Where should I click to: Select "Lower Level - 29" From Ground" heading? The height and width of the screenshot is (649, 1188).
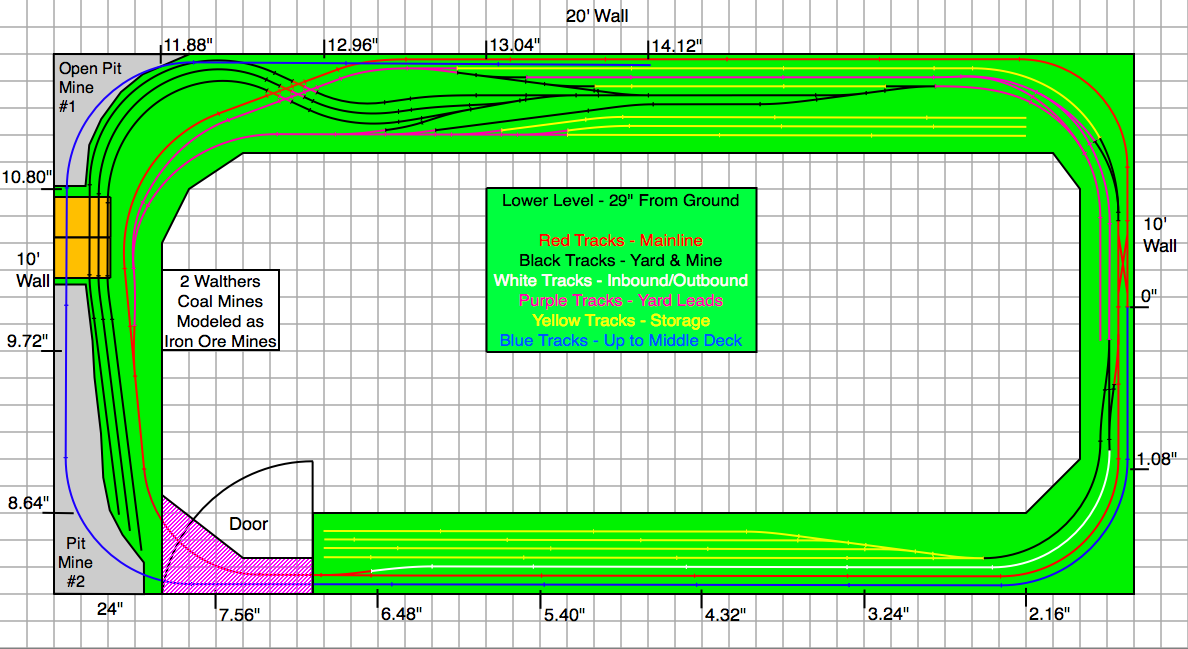tap(620, 200)
